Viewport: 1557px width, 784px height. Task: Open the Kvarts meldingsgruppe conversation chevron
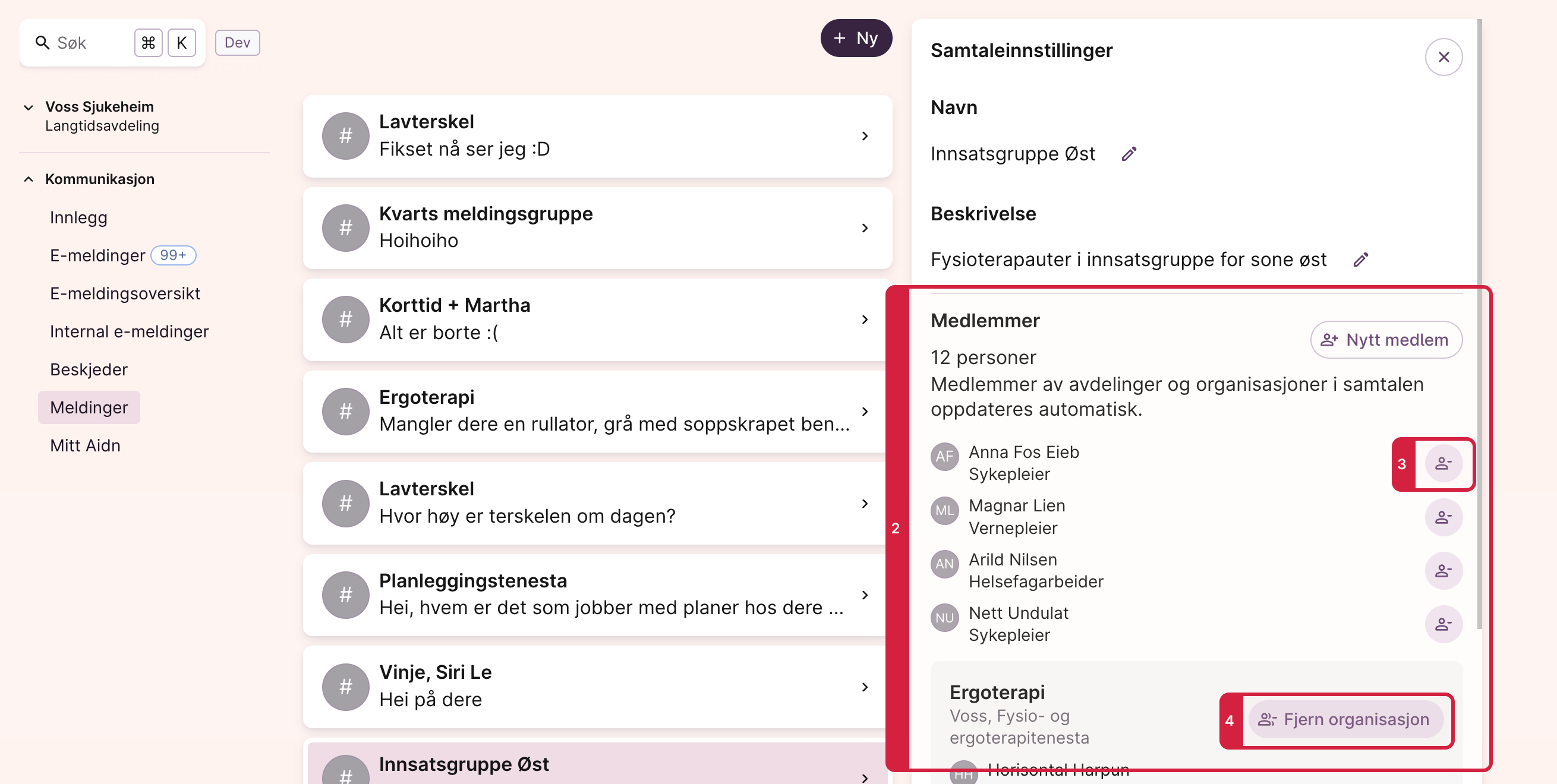865,228
